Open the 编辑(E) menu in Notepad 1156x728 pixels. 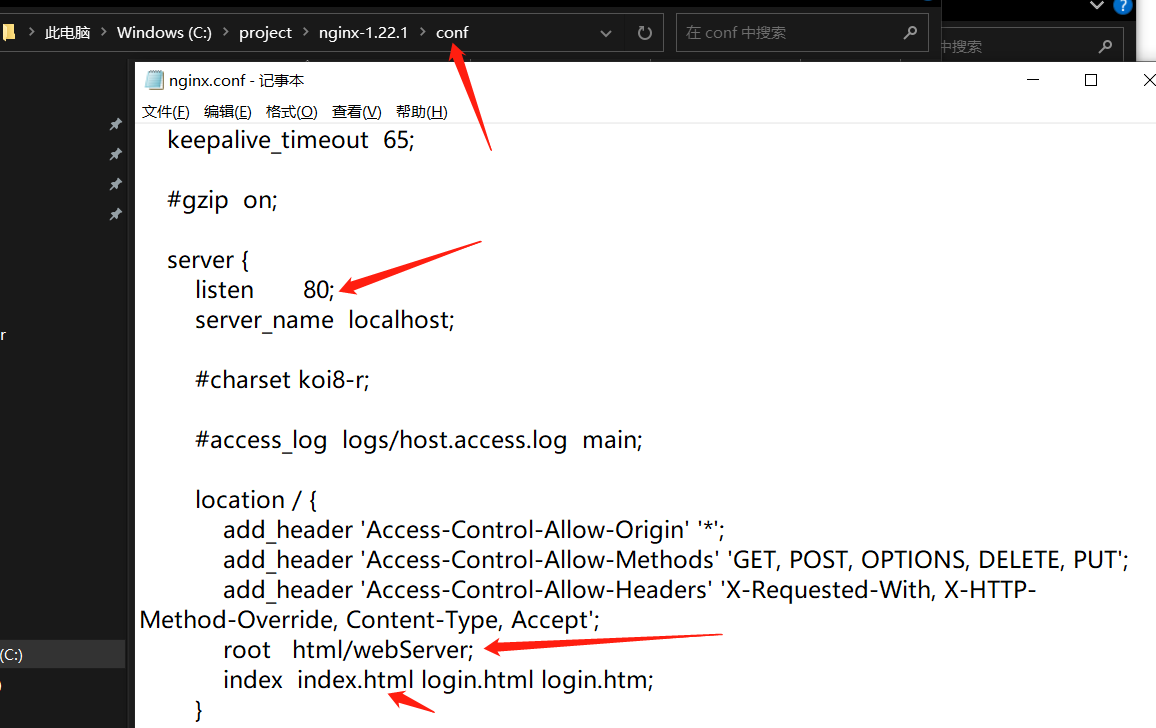tap(228, 112)
